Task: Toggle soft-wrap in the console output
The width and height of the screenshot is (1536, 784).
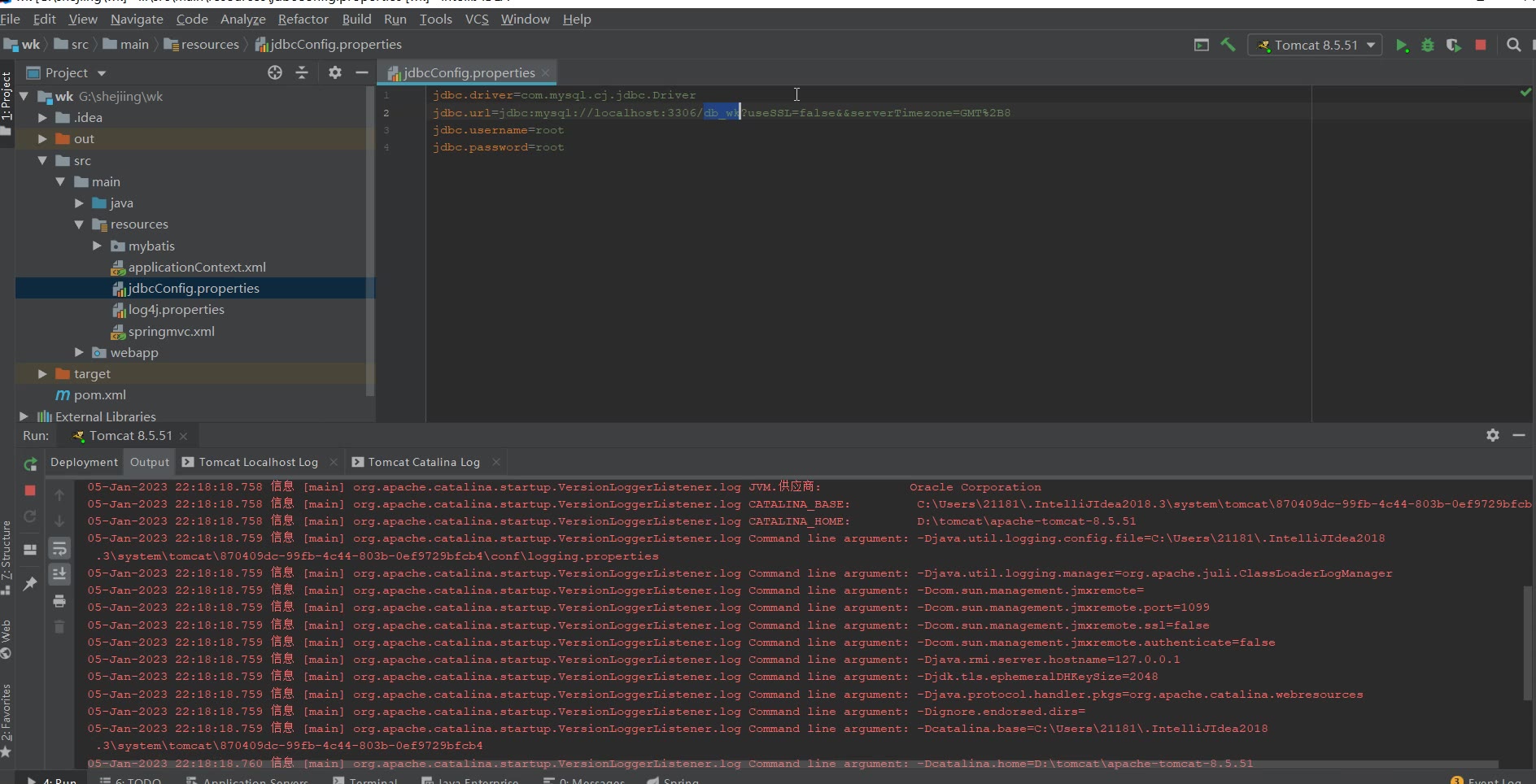Action: (x=59, y=549)
